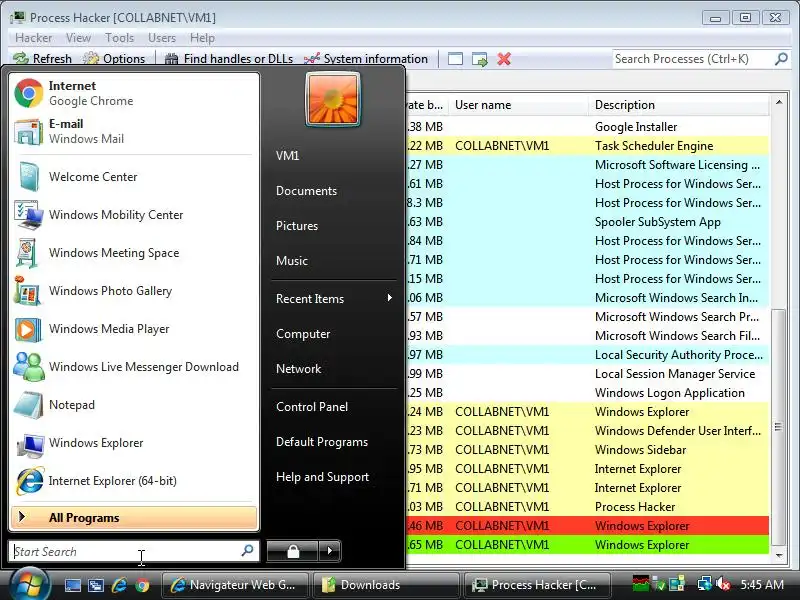Open System information

[365, 59]
